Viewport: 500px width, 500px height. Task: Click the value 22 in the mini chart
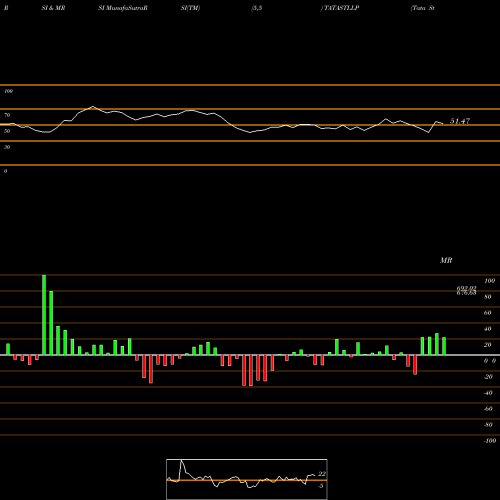[322, 474]
